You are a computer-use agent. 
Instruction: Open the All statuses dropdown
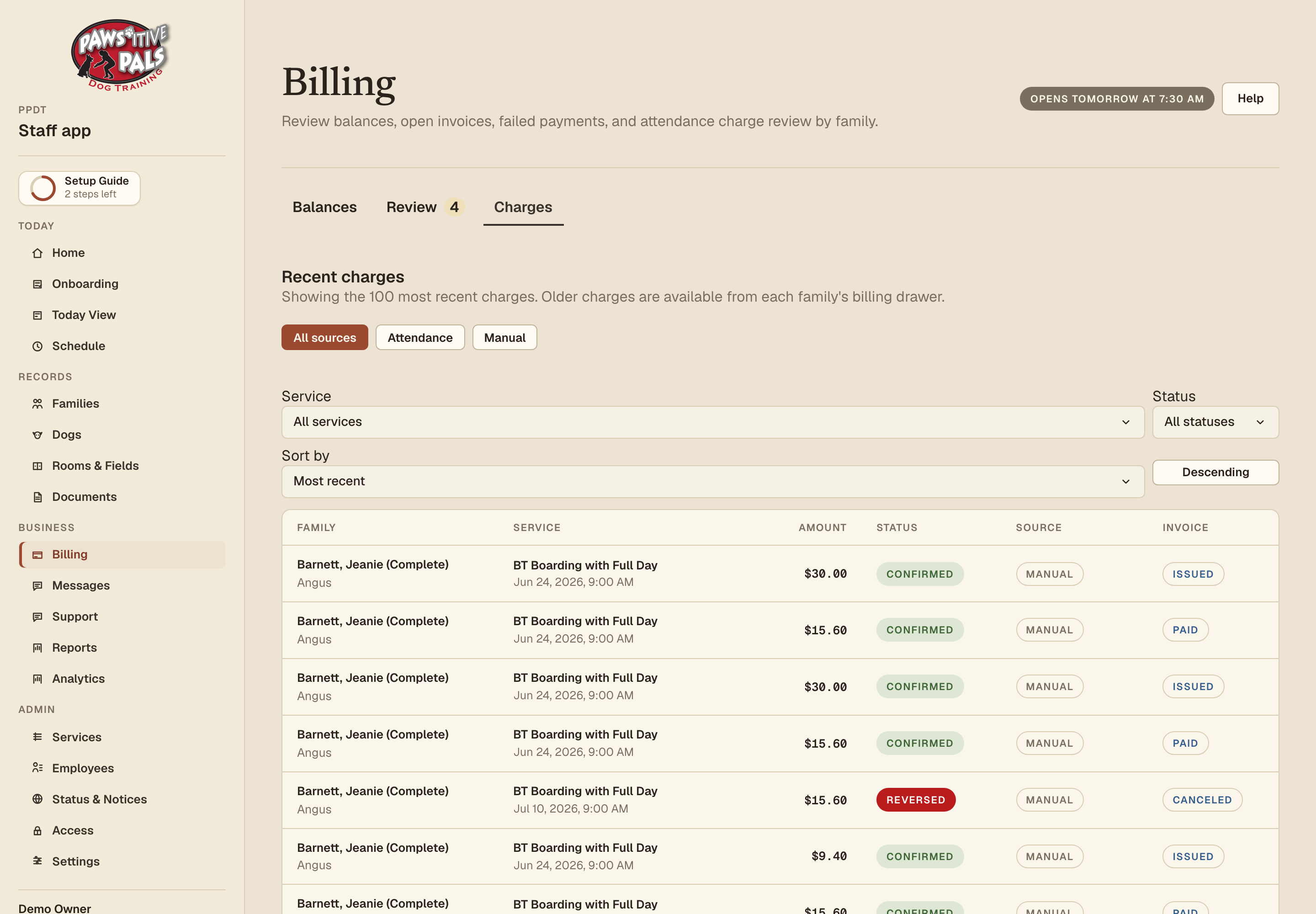1215,422
